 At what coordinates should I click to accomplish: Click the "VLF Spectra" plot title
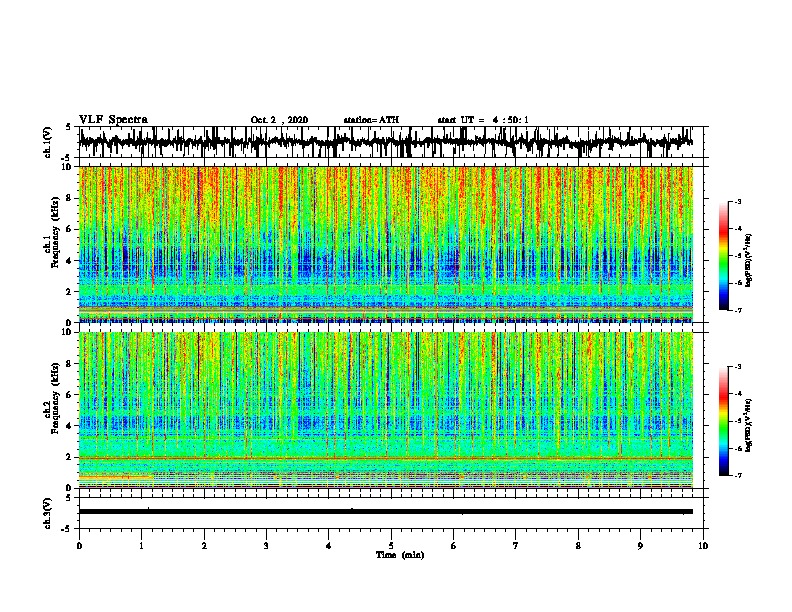(x=113, y=120)
